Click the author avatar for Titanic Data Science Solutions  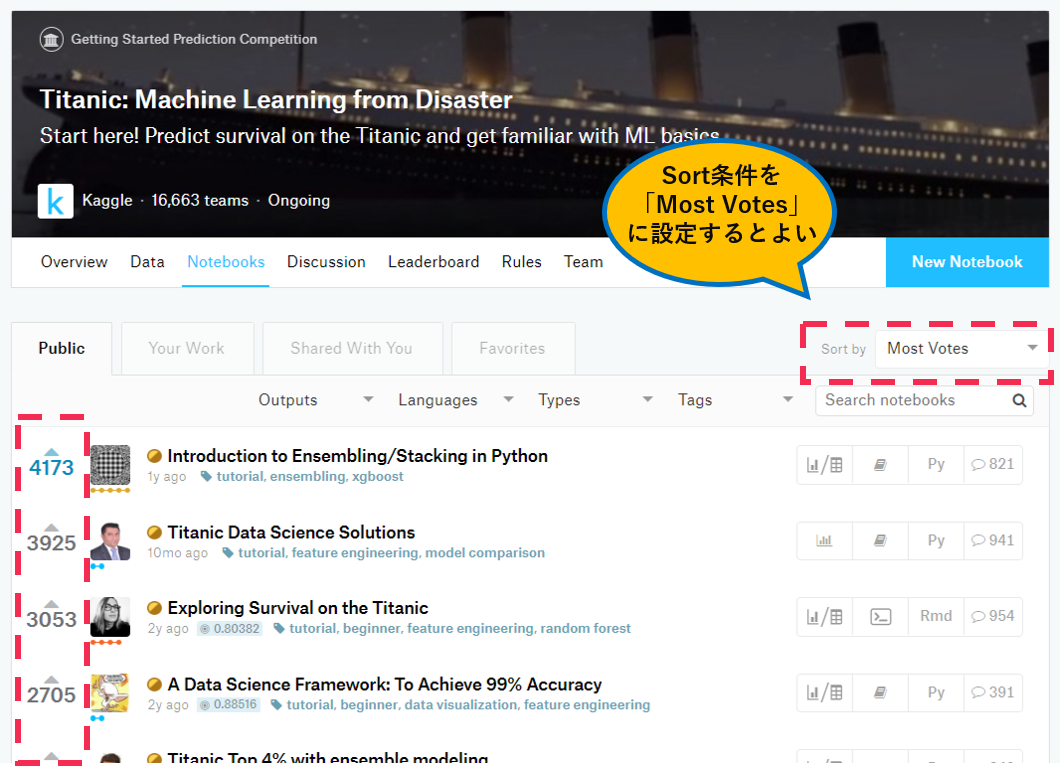pyautogui.click(x=110, y=542)
